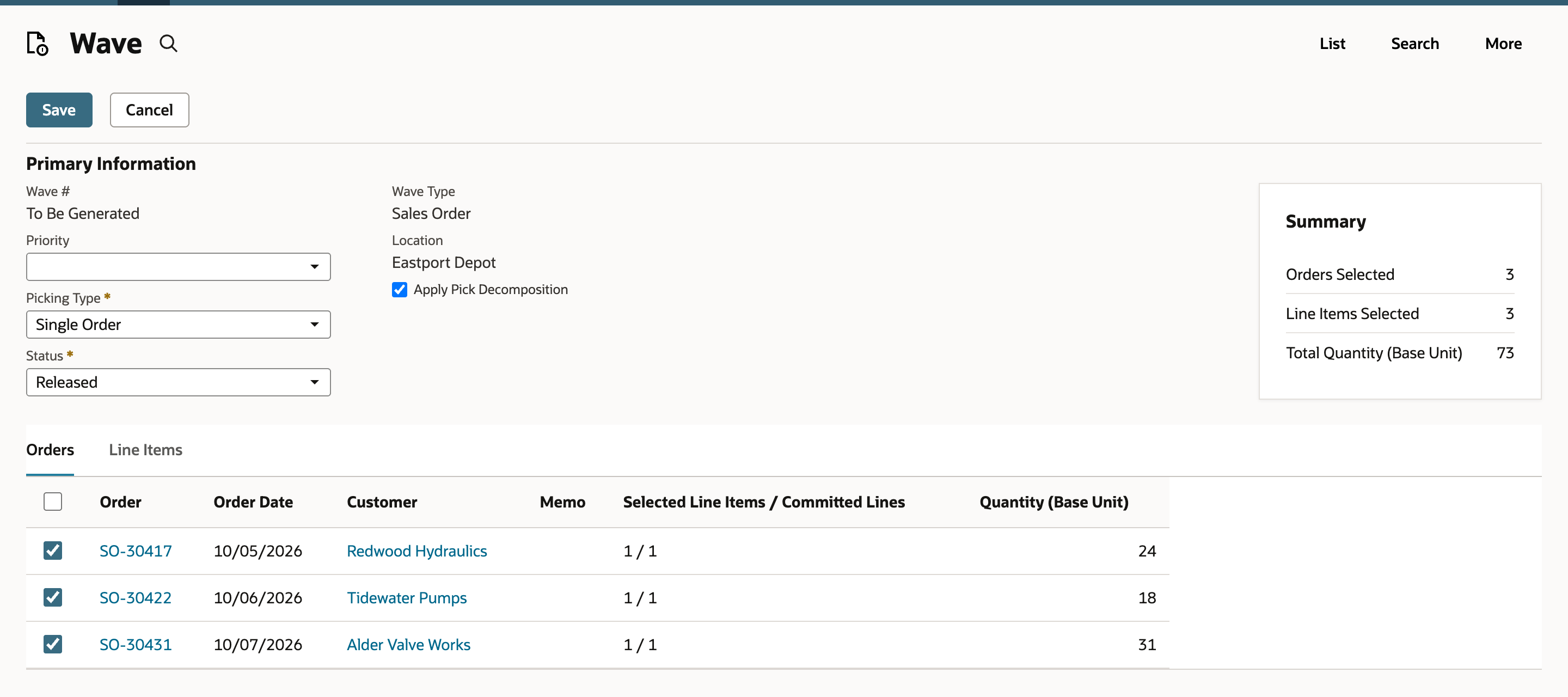Open customer Redwood Hydraulics link
The image size is (1568, 697).
coord(417,551)
